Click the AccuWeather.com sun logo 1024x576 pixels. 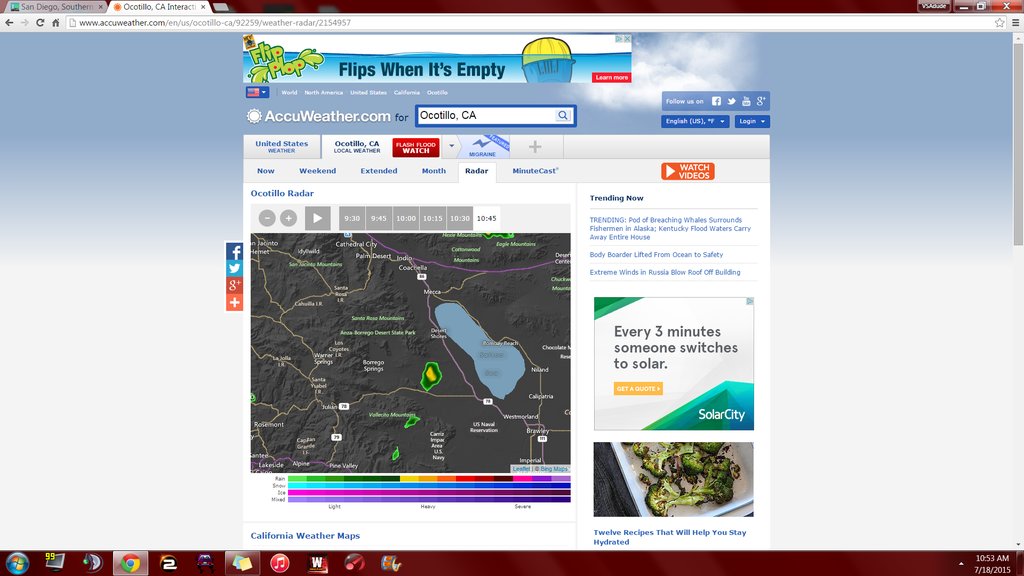pyautogui.click(x=254, y=116)
